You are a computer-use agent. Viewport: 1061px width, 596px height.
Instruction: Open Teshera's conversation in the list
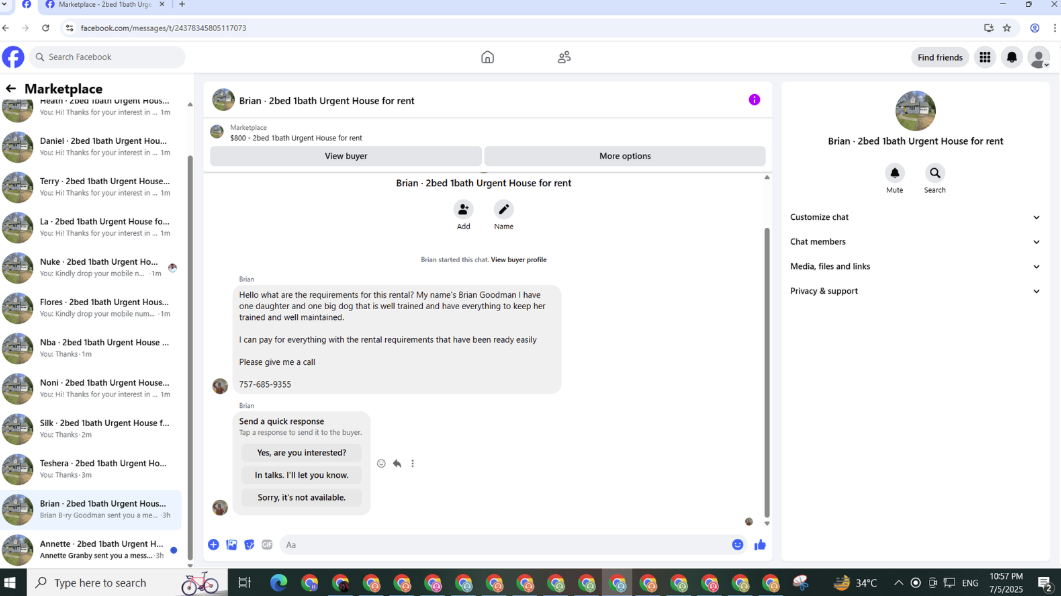point(91,469)
